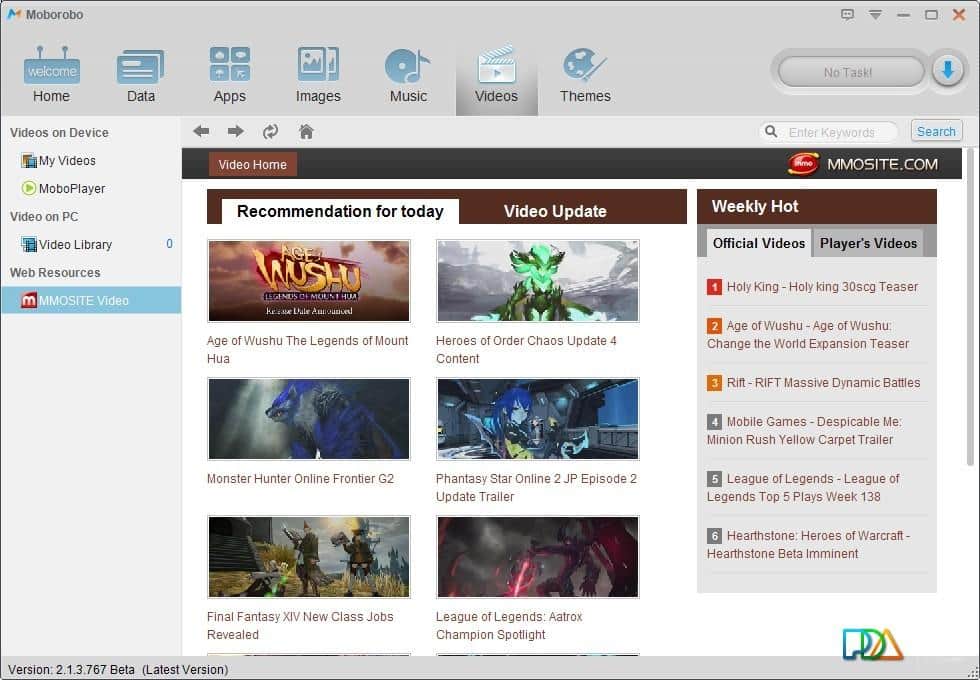This screenshot has width=980, height=680.
Task: Open the Home welcome section
Action: [x=51, y=75]
